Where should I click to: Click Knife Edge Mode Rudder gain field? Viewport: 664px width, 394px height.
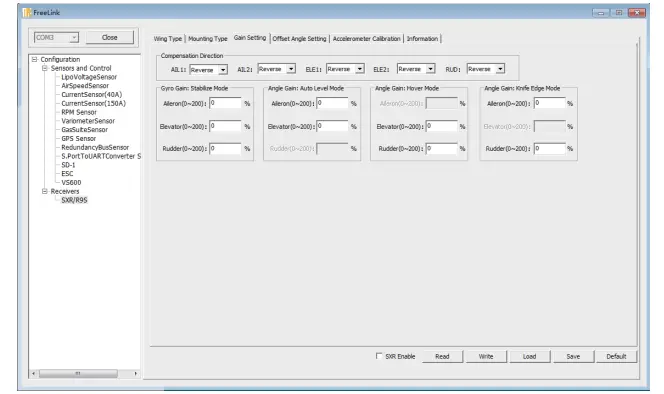pos(550,149)
